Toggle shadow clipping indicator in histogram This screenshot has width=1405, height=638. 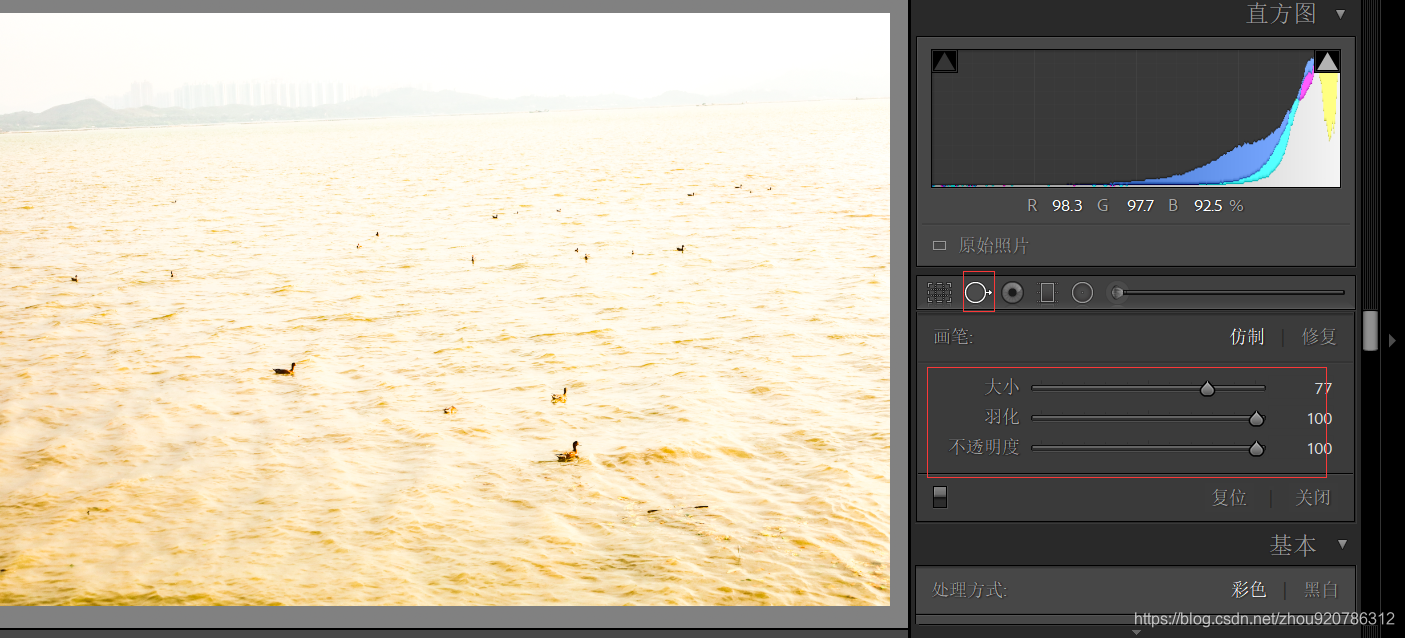pos(944,62)
